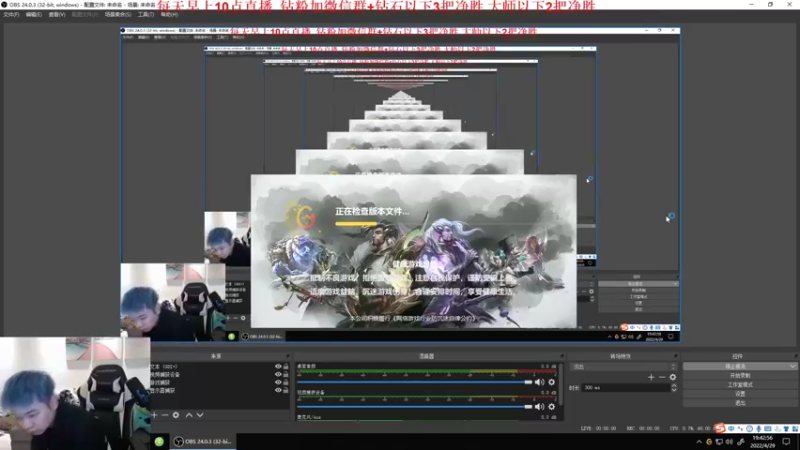Adjust transition duration stepper arrows
This screenshot has height=450, width=800.
[674, 388]
